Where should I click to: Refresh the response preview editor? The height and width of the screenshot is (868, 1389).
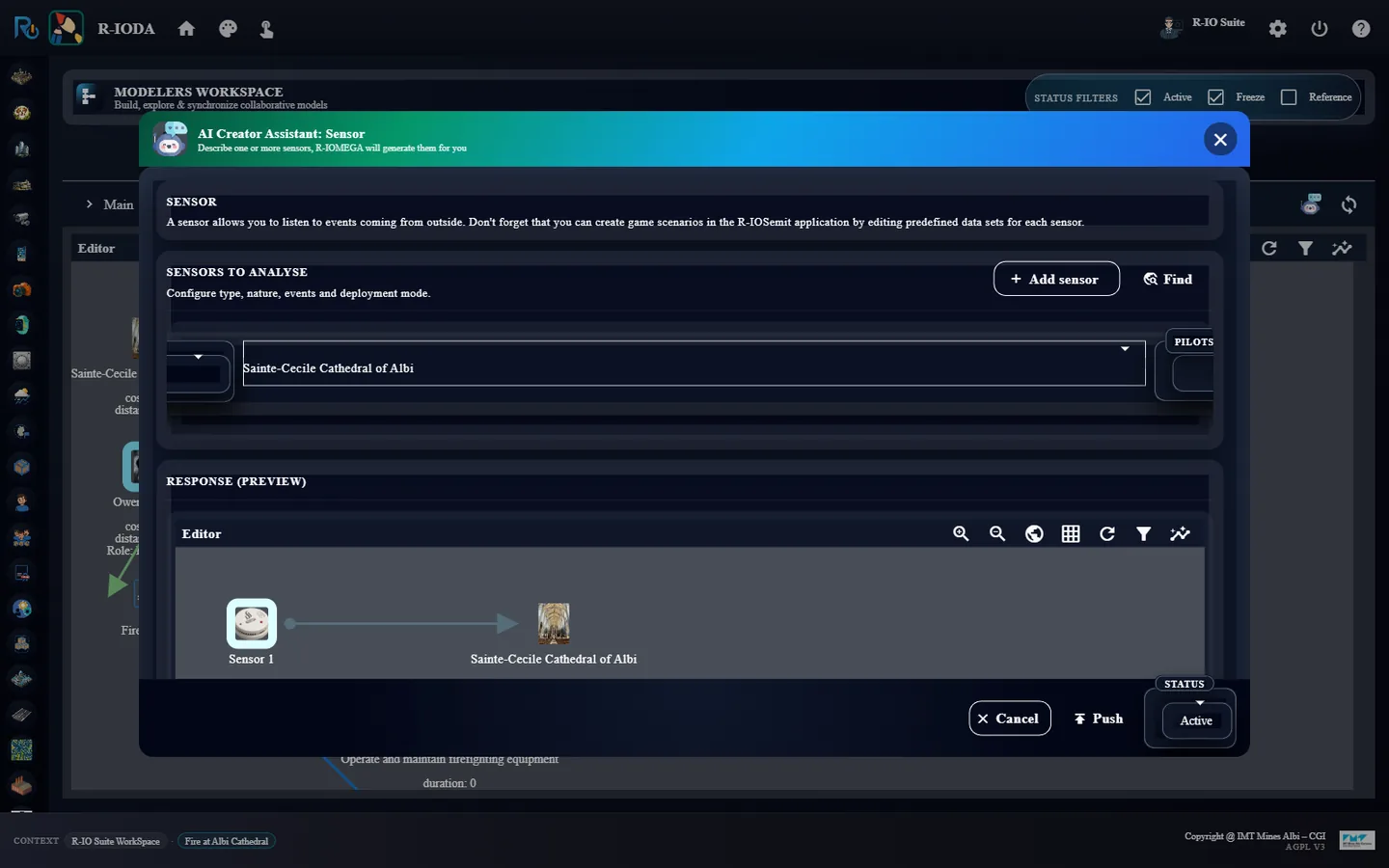coord(1107,533)
